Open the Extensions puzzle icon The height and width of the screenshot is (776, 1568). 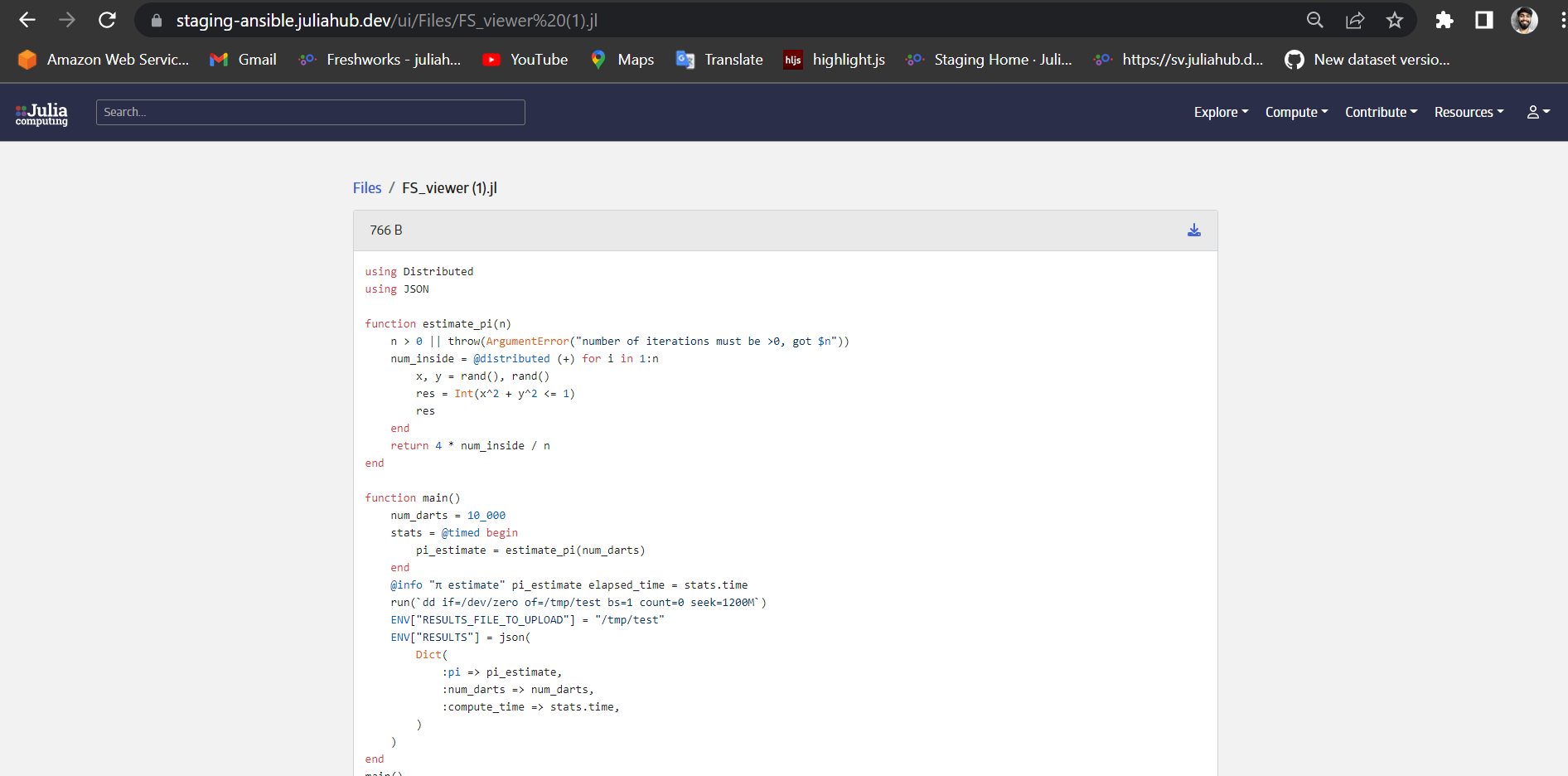[x=1445, y=20]
